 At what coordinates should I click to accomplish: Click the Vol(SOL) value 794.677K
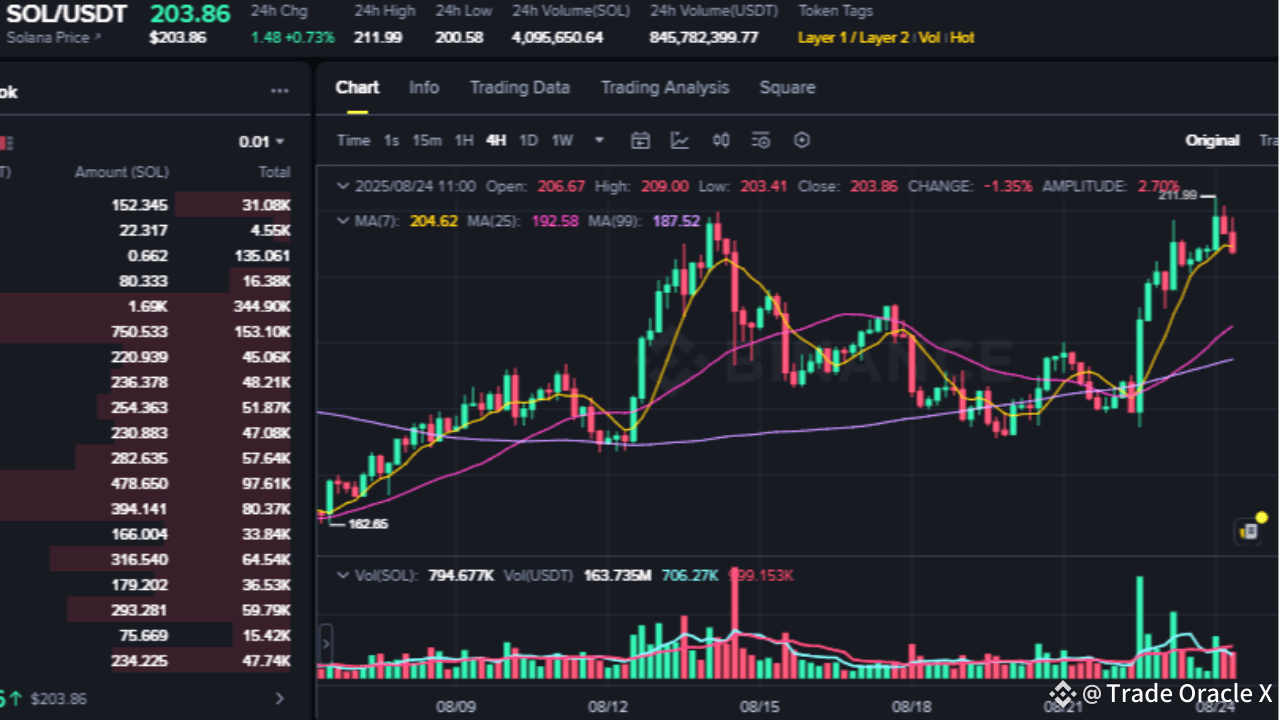[x=461, y=576]
